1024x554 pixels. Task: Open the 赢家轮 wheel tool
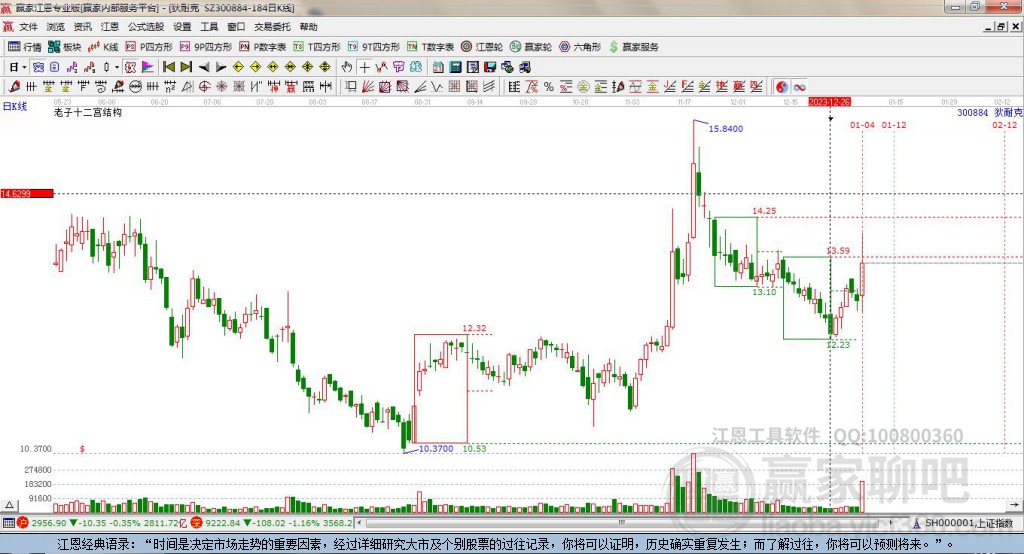(x=531, y=47)
